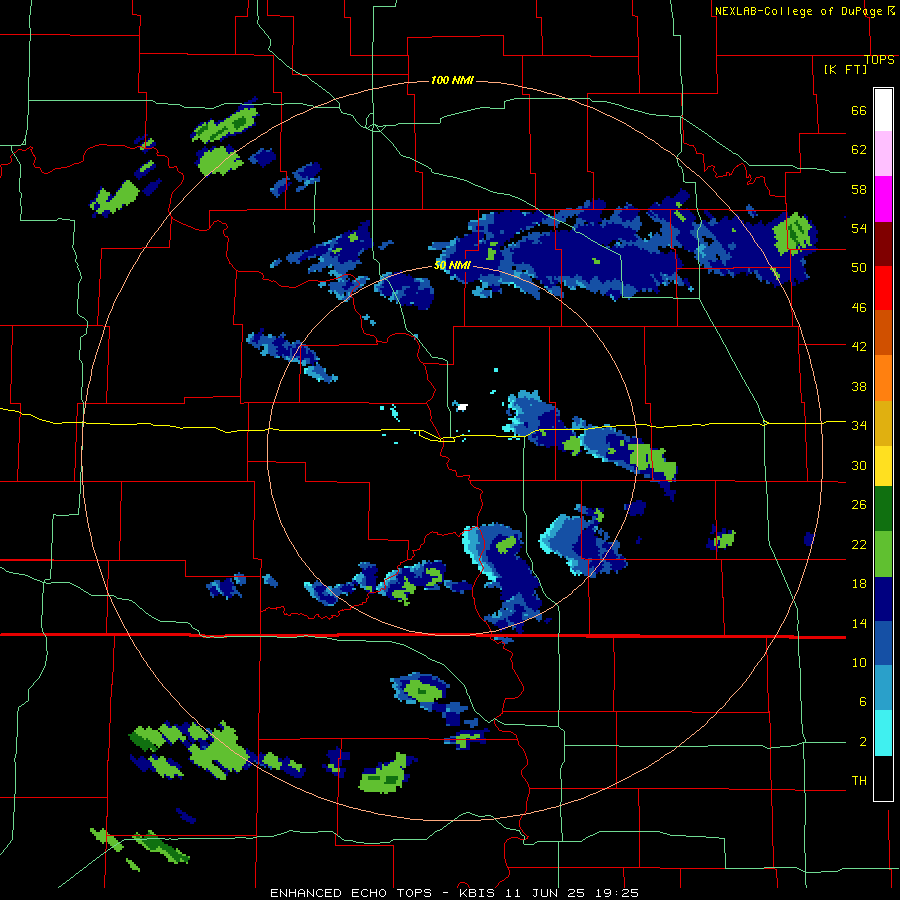Screen dimensions: 900x900
Task: Select the light green legend swatch
Action: point(883,554)
